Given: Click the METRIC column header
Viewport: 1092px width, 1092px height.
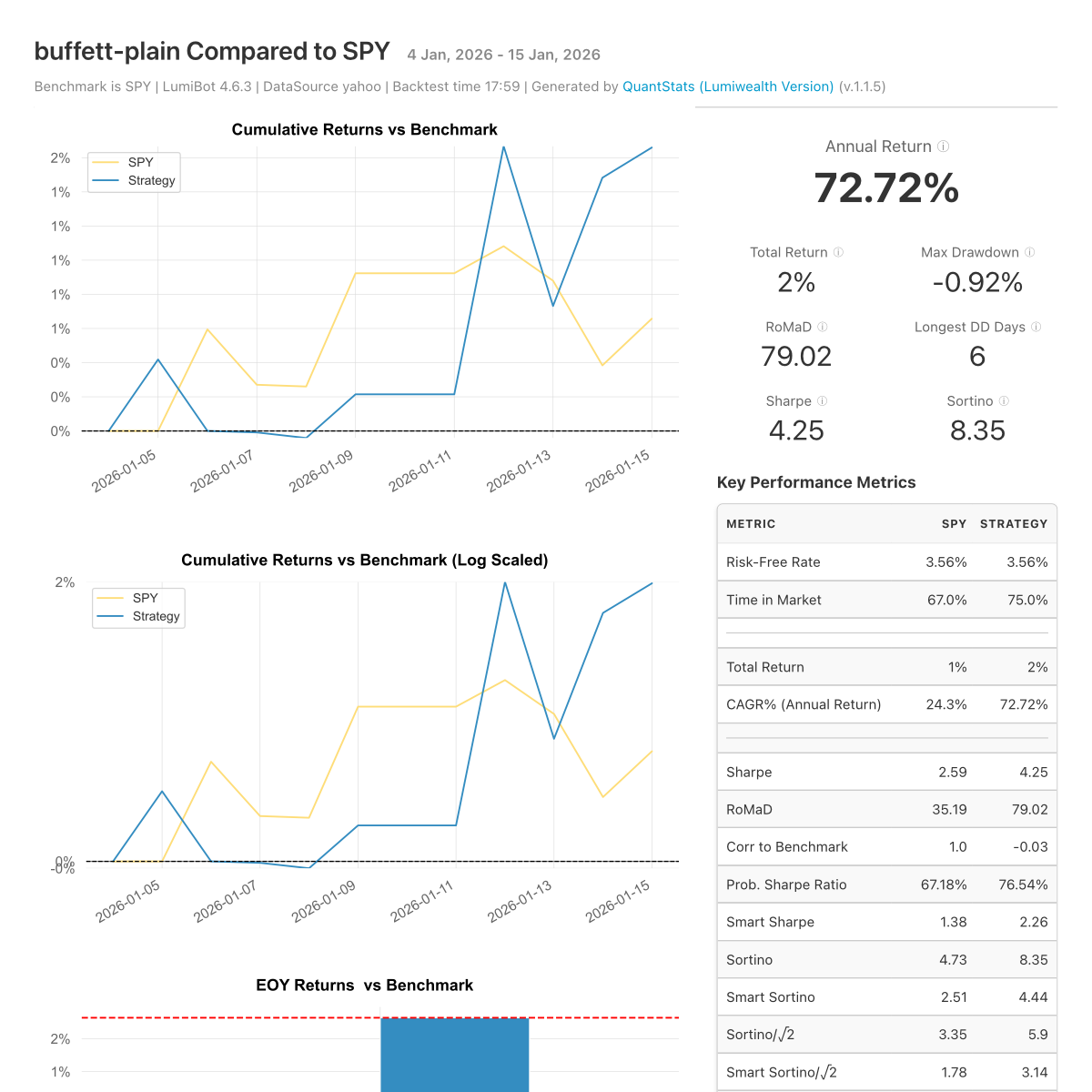Looking at the screenshot, I should tap(751, 524).
